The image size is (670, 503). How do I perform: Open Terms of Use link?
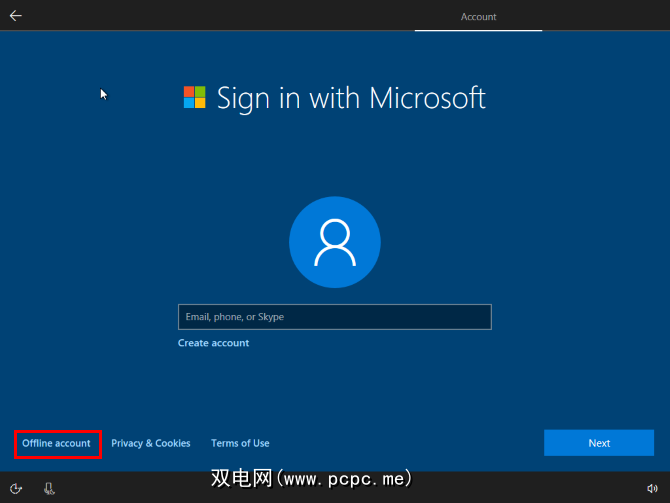point(240,443)
